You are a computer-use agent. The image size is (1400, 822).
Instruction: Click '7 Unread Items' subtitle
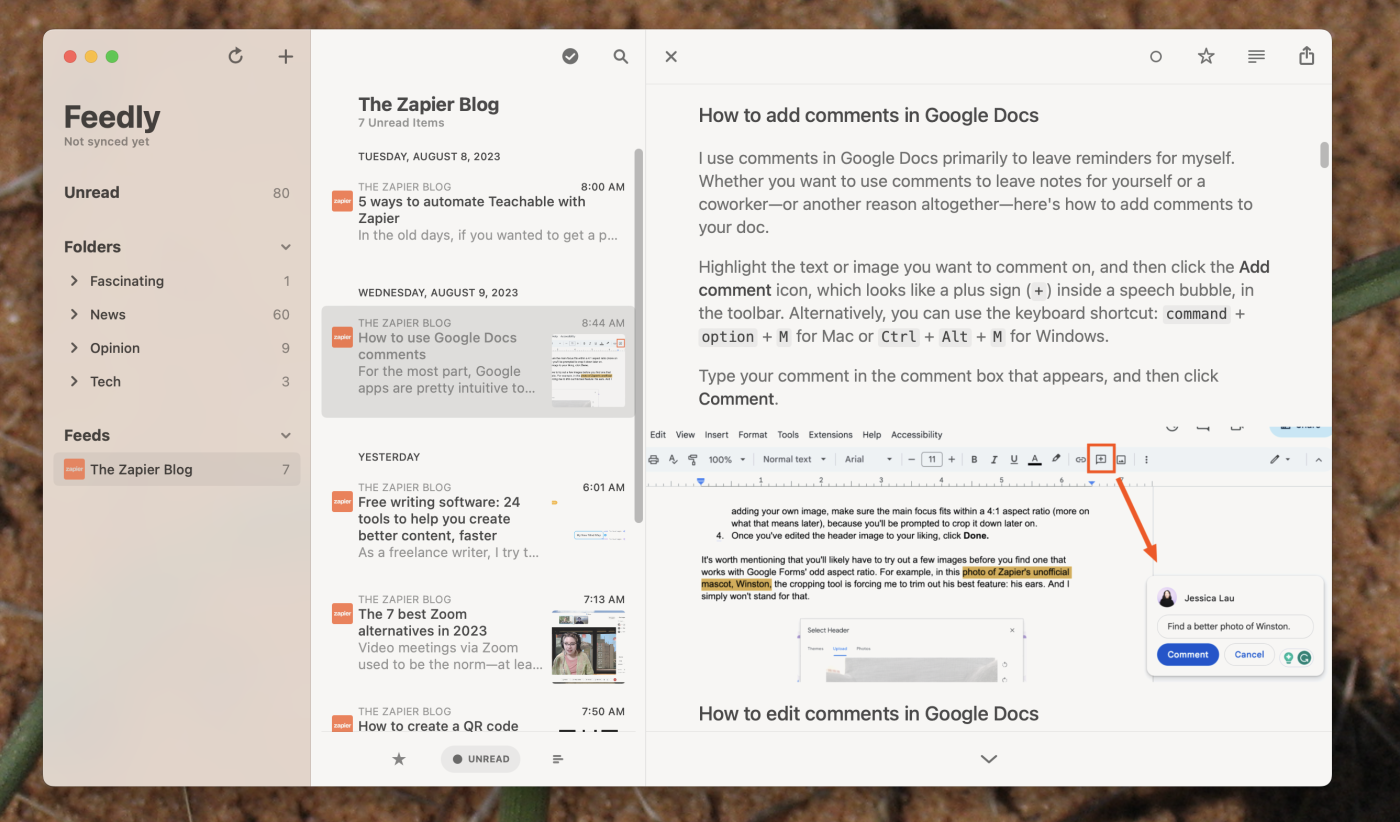tap(401, 123)
